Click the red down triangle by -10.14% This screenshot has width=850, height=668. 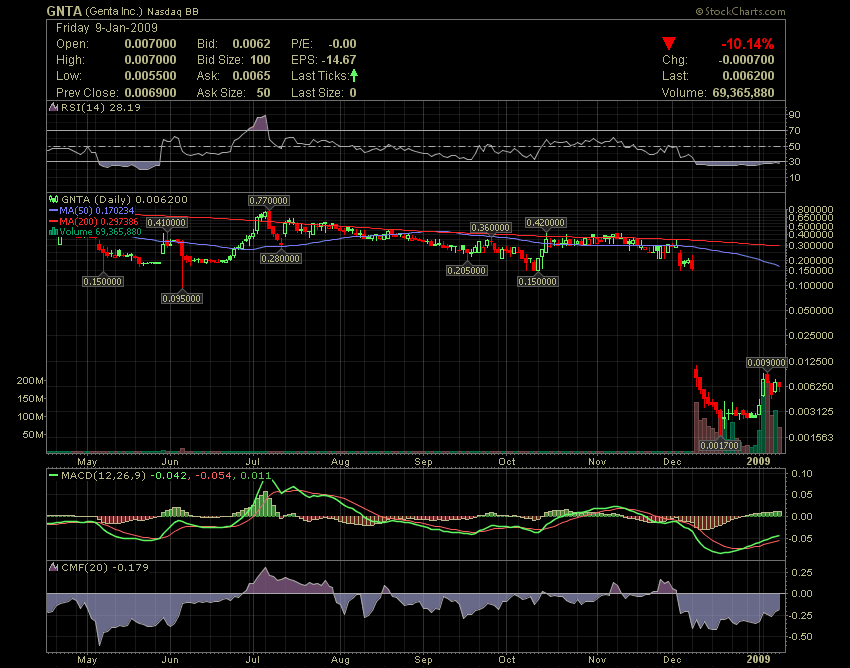tap(669, 43)
